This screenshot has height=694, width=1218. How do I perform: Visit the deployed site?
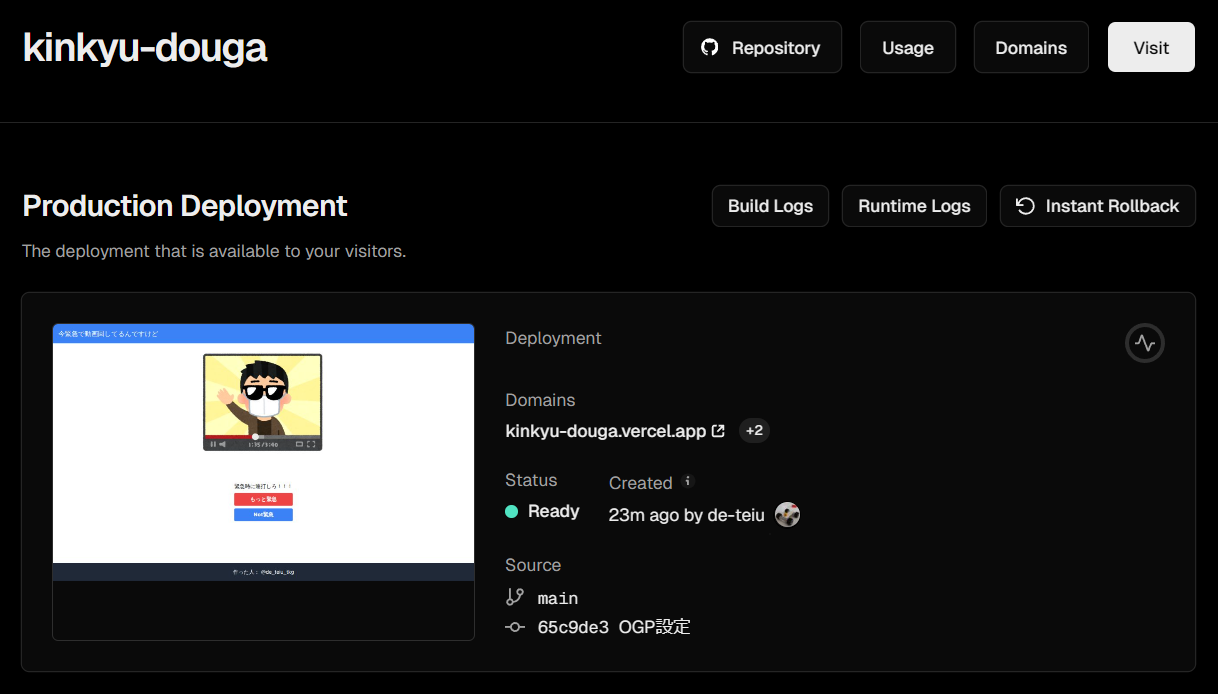tap(1151, 47)
